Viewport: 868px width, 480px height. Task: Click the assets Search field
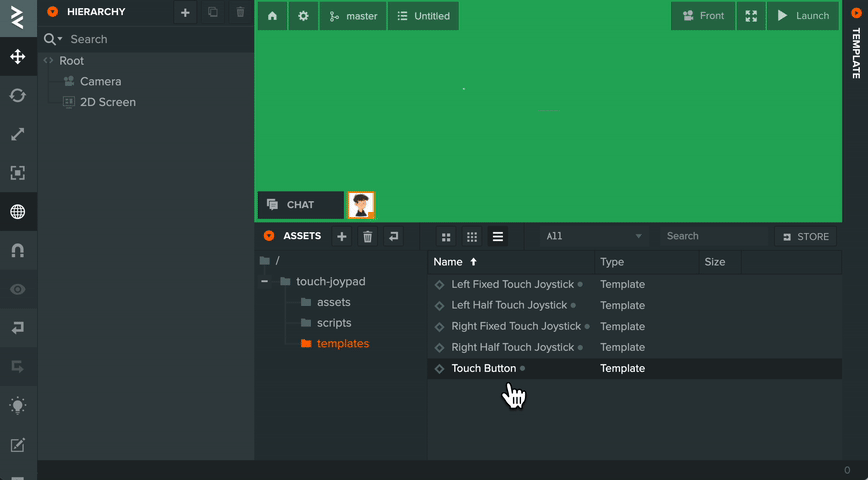(x=716, y=236)
